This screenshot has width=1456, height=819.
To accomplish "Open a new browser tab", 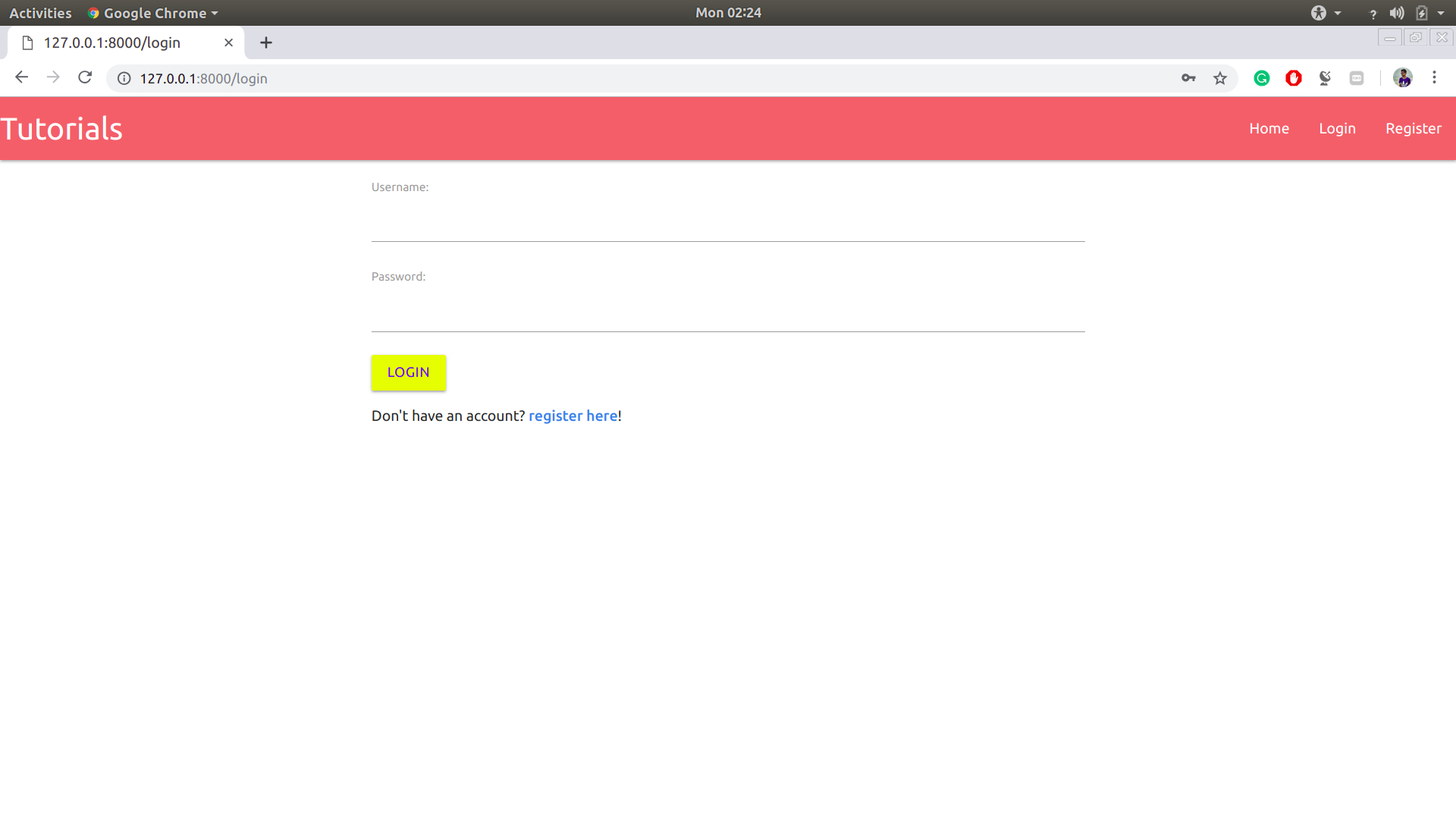I will click(x=266, y=42).
